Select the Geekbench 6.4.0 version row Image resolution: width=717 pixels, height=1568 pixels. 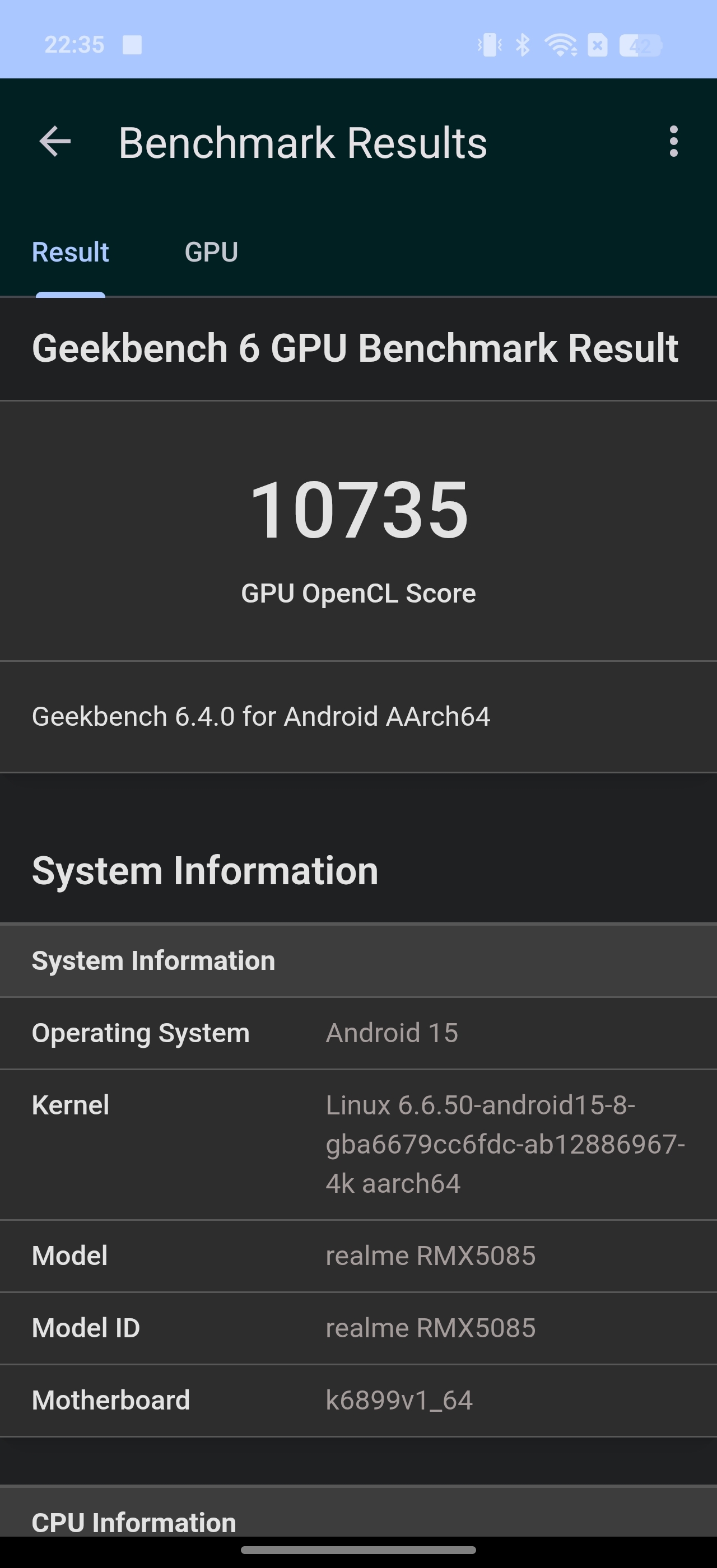click(x=358, y=717)
